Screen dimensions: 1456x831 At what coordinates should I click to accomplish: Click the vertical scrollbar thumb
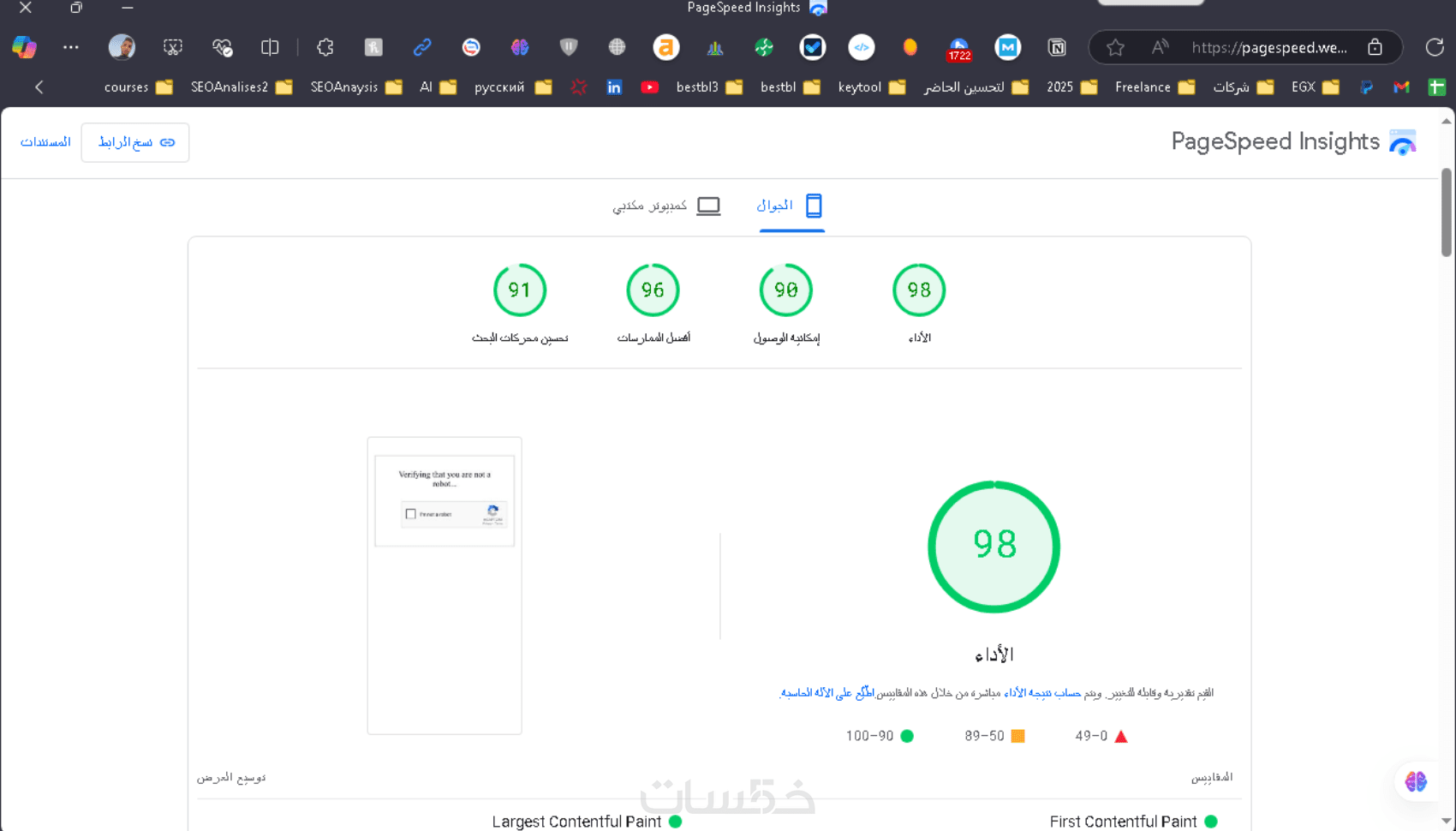click(x=1447, y=212)
